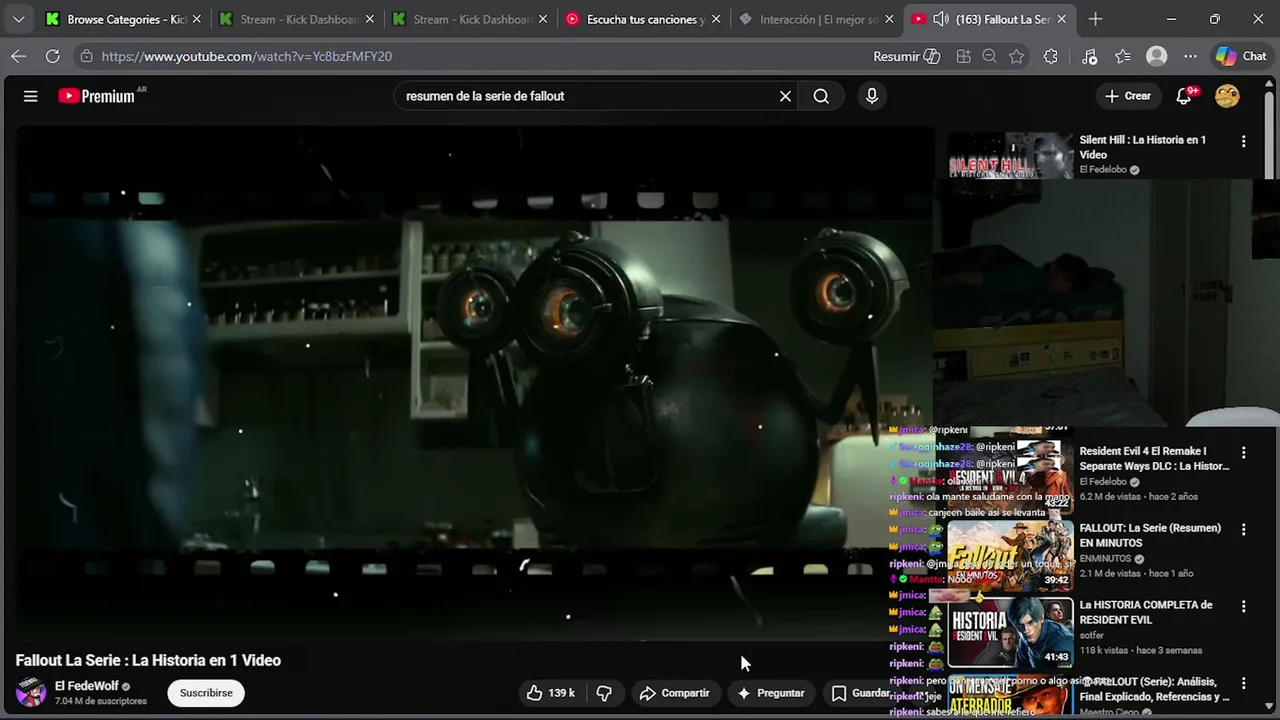This screenshot has width=1280, height=720.
Task: Open Silent Hill La Historia title
Action: pos(1143,147)
